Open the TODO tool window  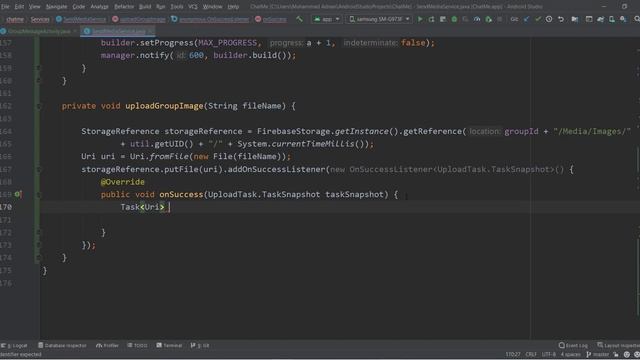pyautogui.click(x=137, y=345)
